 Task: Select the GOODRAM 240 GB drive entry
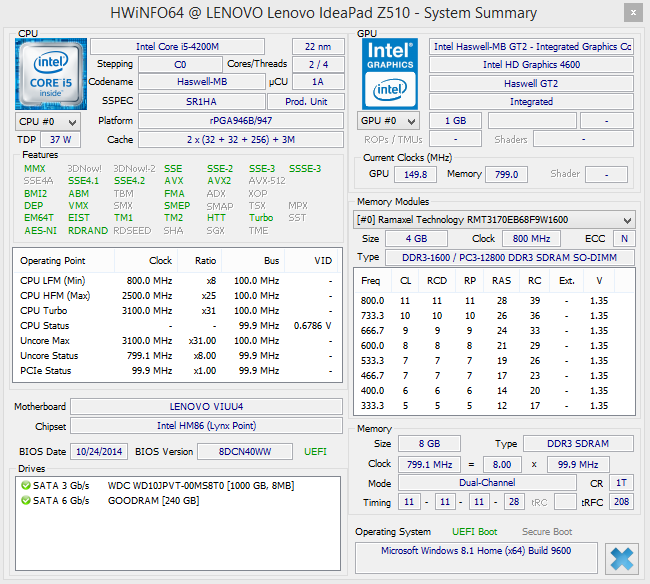tap(178, 501)
